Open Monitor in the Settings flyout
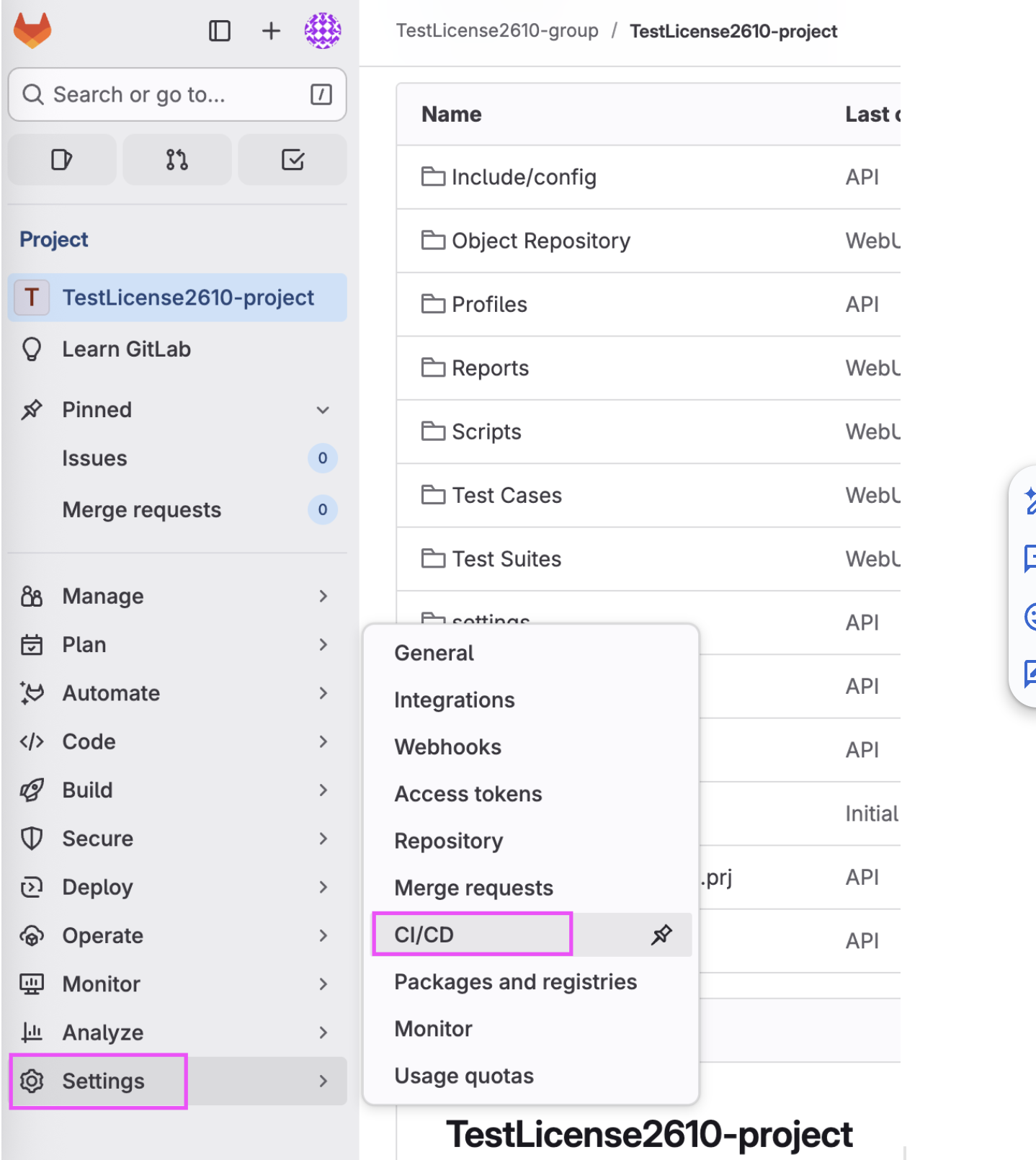 click(531, 1029)
